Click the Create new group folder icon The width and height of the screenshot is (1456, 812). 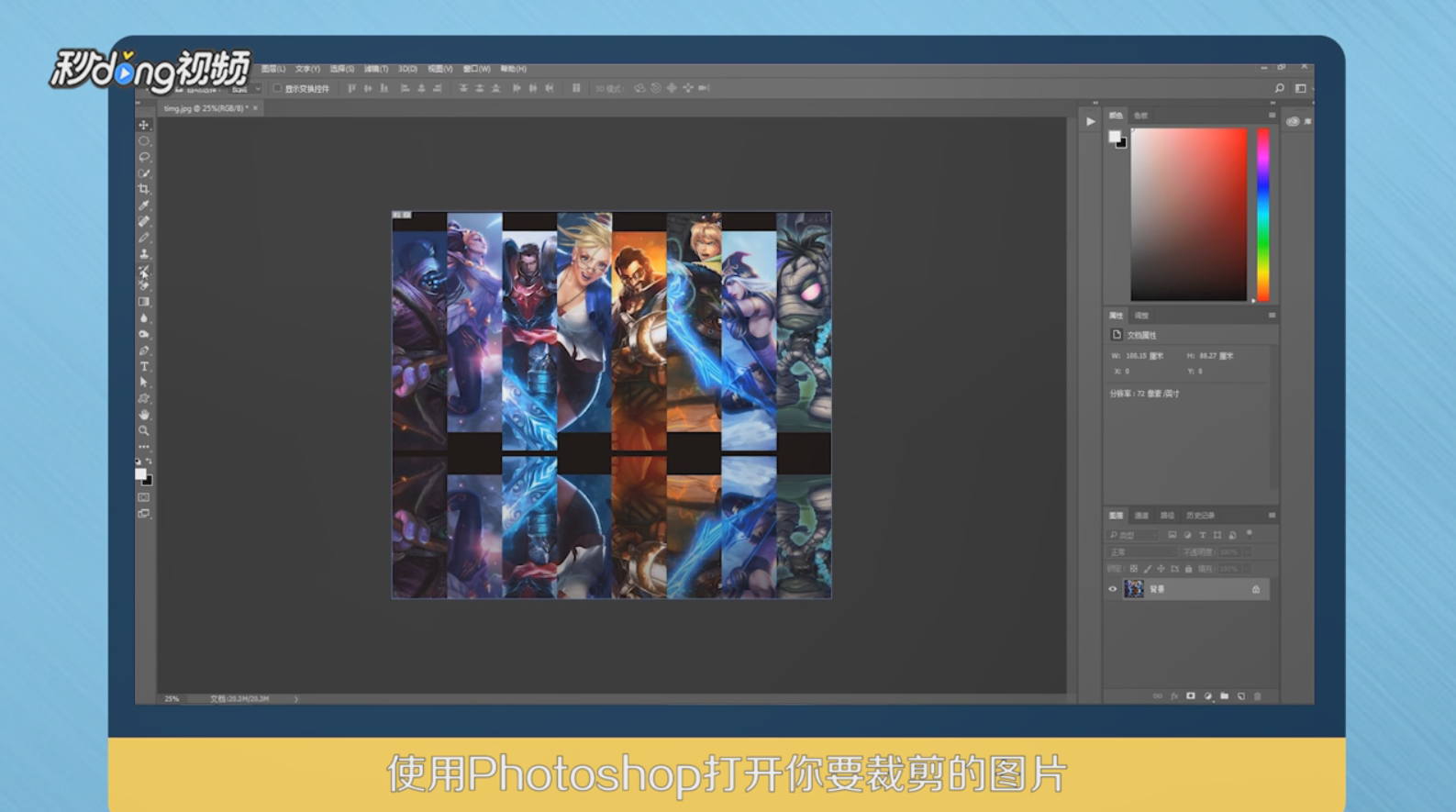[x=1224, y=696]
